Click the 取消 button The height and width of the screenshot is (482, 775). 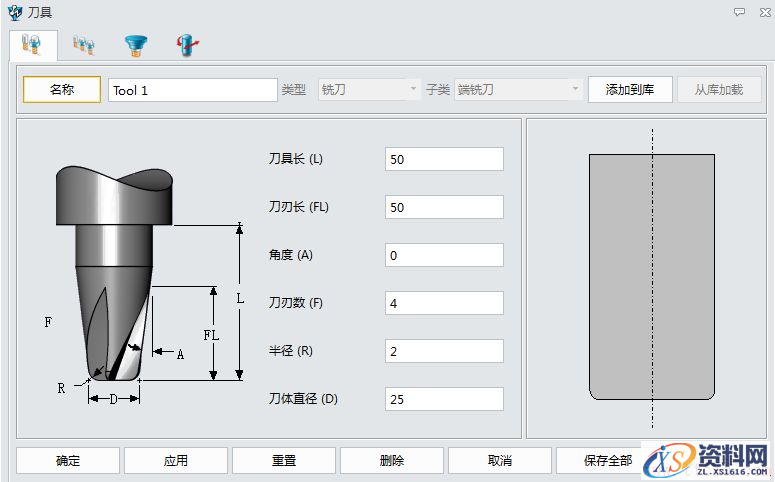point(500,461)
